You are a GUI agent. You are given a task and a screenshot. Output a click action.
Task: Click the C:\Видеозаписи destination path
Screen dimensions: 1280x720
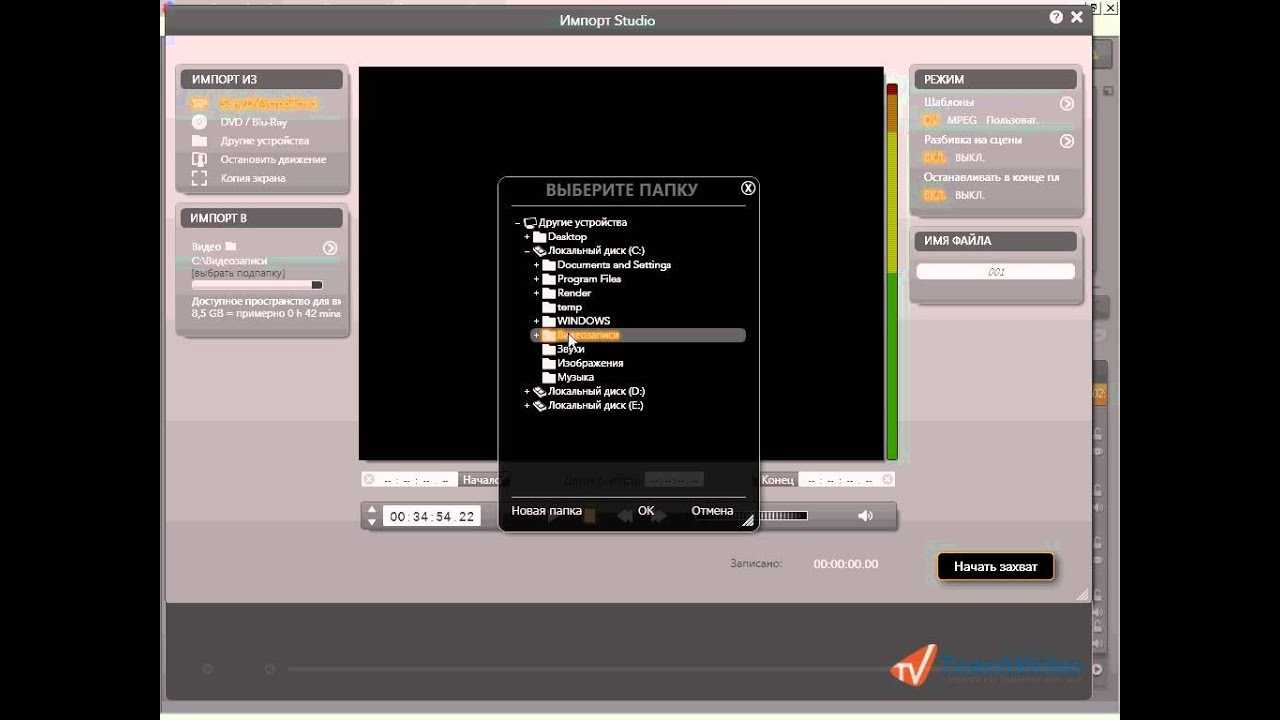coord(229,261)
